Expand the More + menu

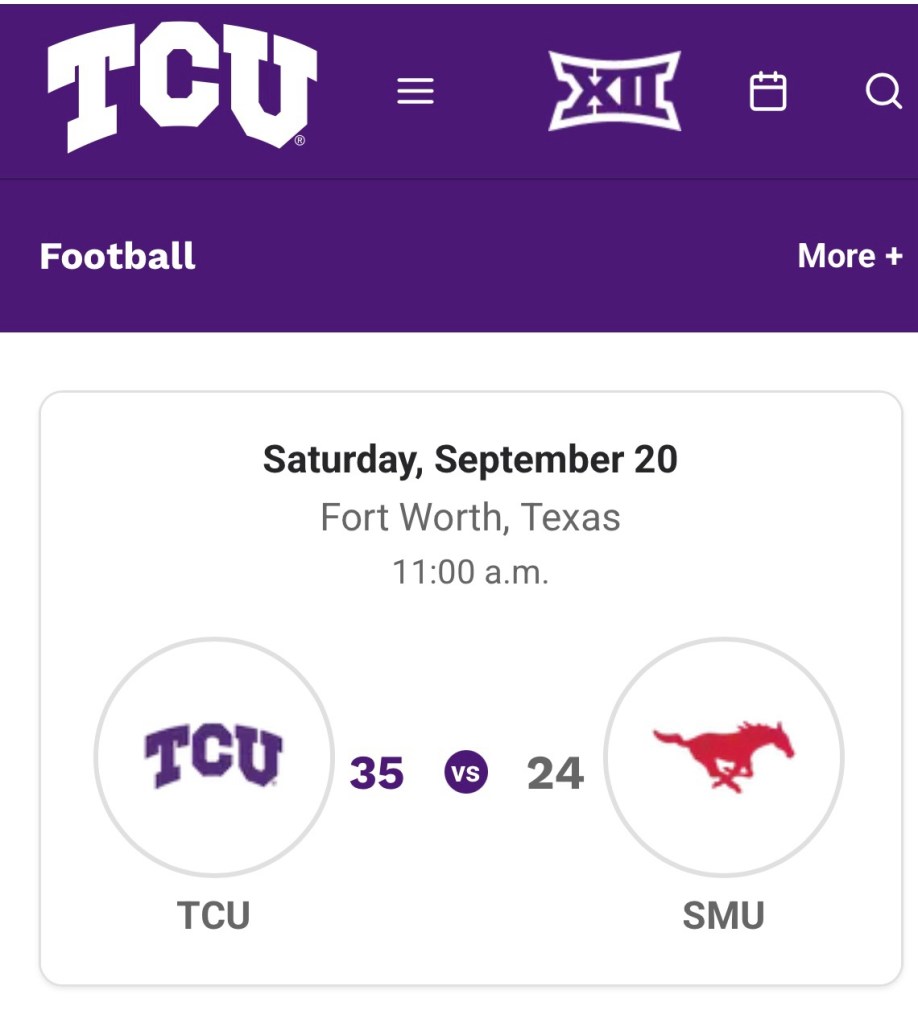[x=850, y=256]
